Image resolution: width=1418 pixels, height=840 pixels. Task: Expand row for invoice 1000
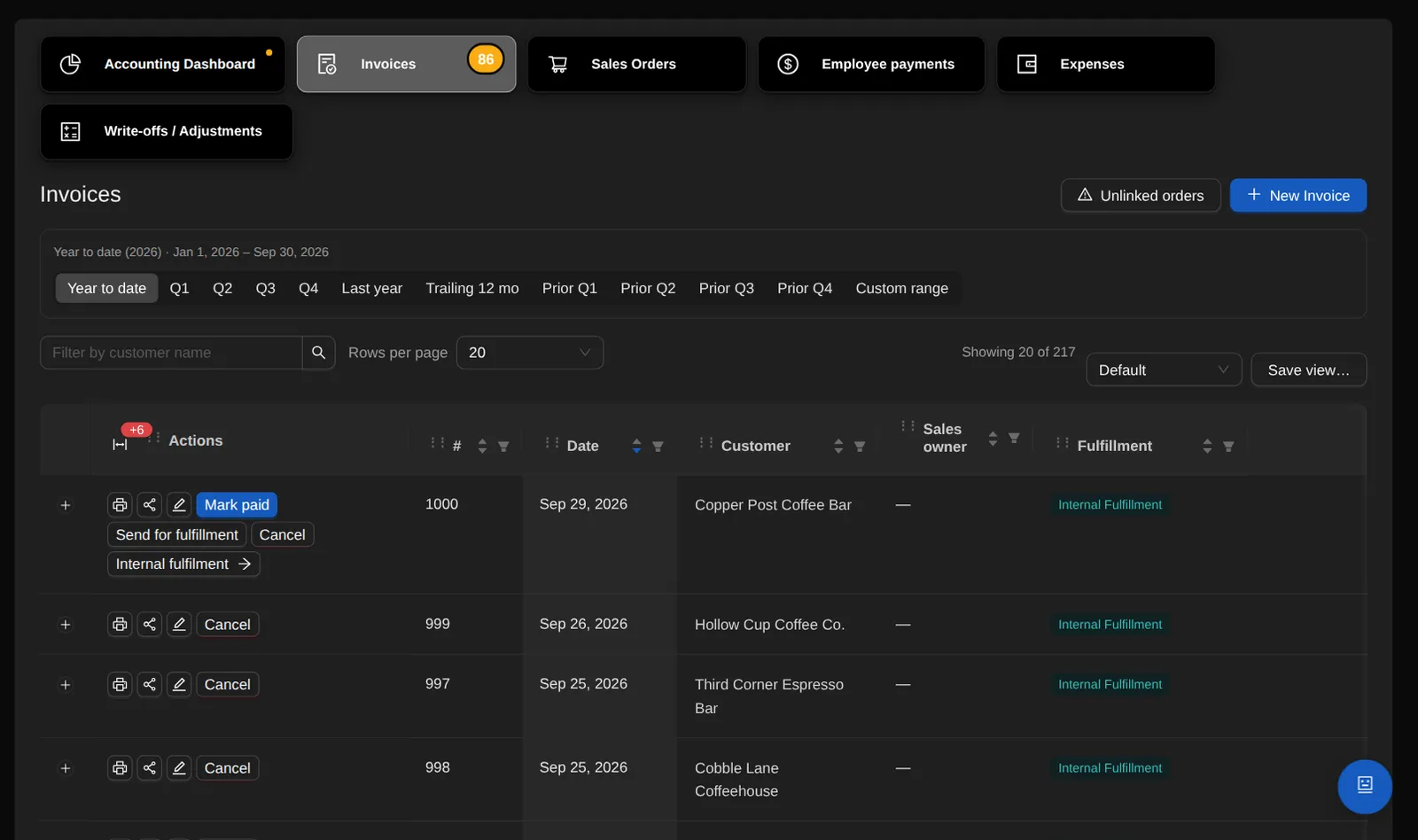pyautogui.click(x=65, y=505)
